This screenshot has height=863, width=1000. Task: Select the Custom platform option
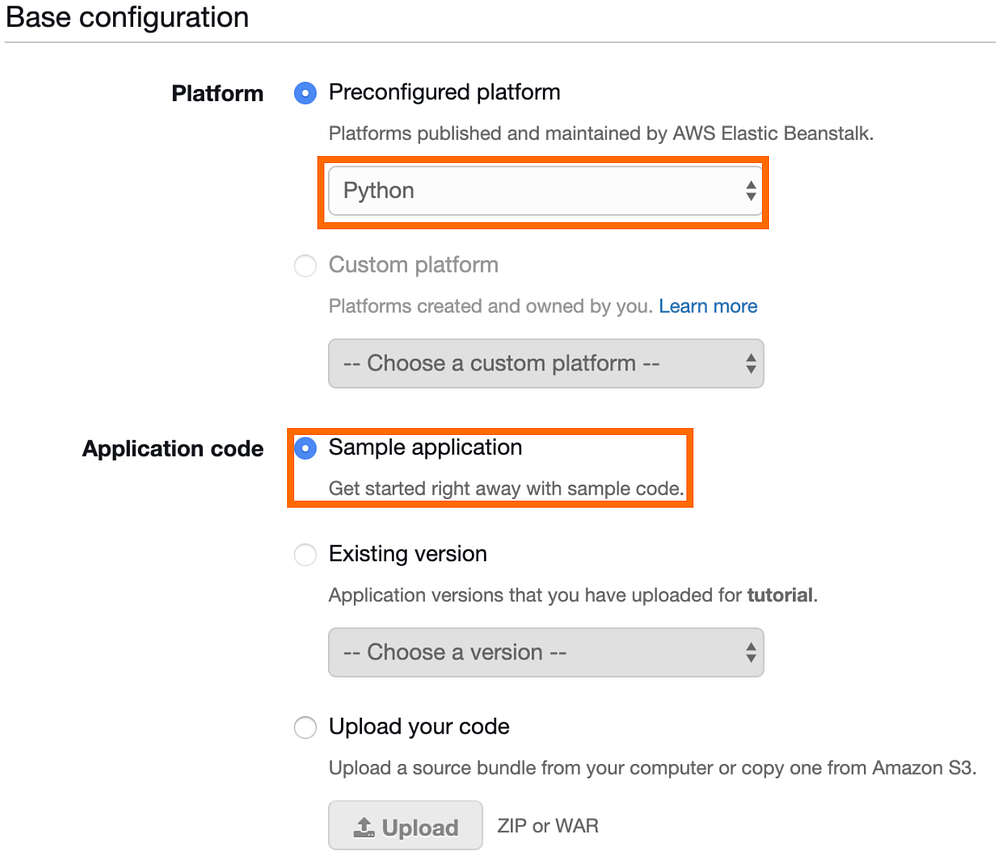[305, 266]
